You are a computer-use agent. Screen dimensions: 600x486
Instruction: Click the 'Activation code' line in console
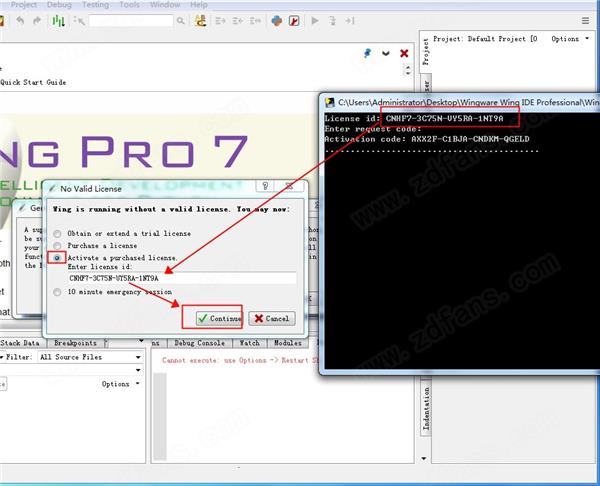click(x=427, y=139)
